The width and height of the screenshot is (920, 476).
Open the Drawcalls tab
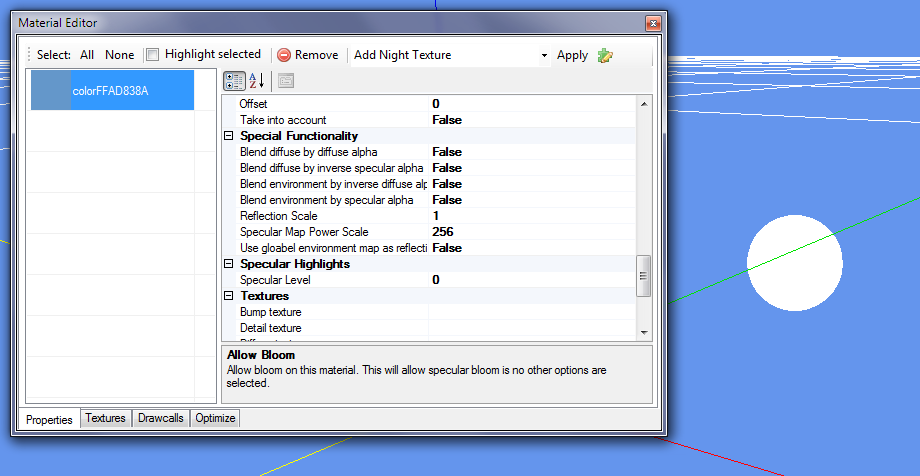click(161, 418)
